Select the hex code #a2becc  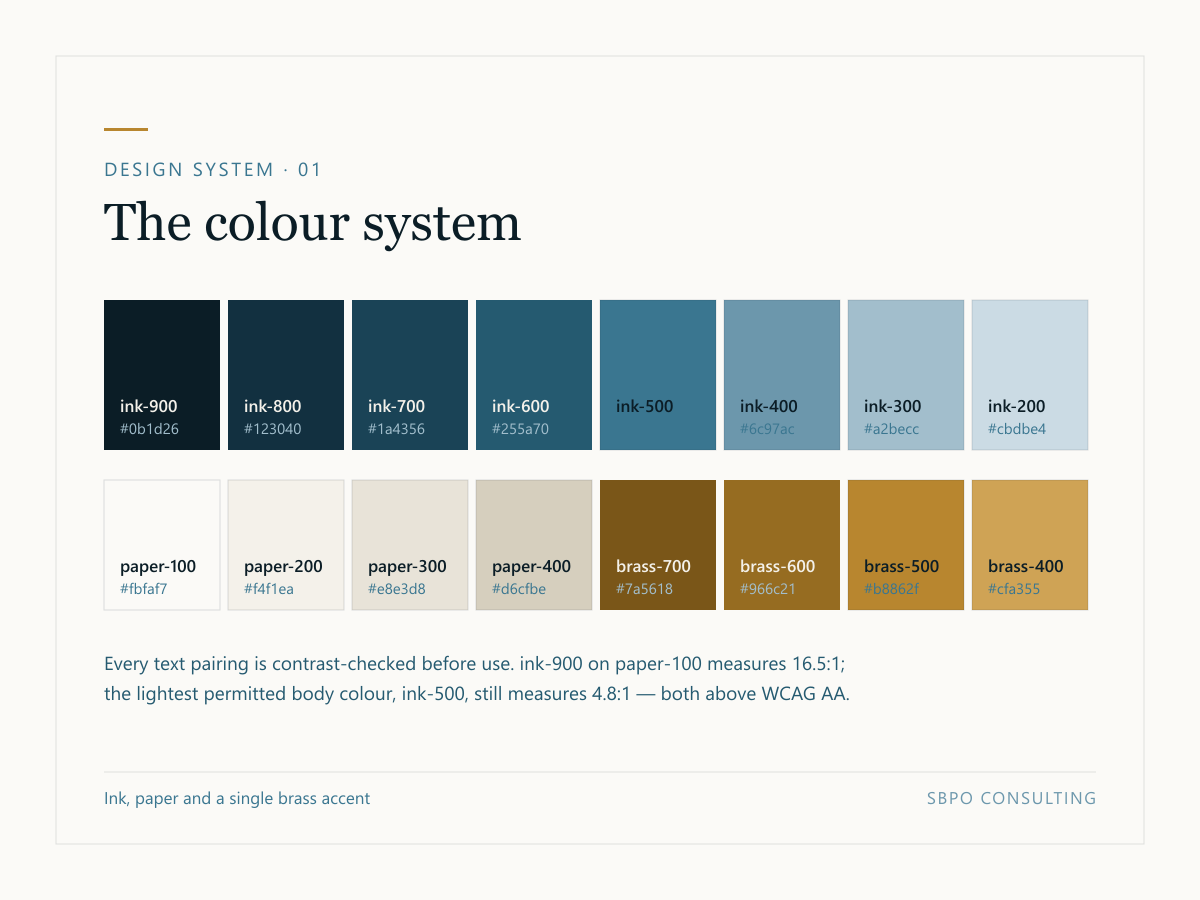pyautogui.click(x=892, y=429)
